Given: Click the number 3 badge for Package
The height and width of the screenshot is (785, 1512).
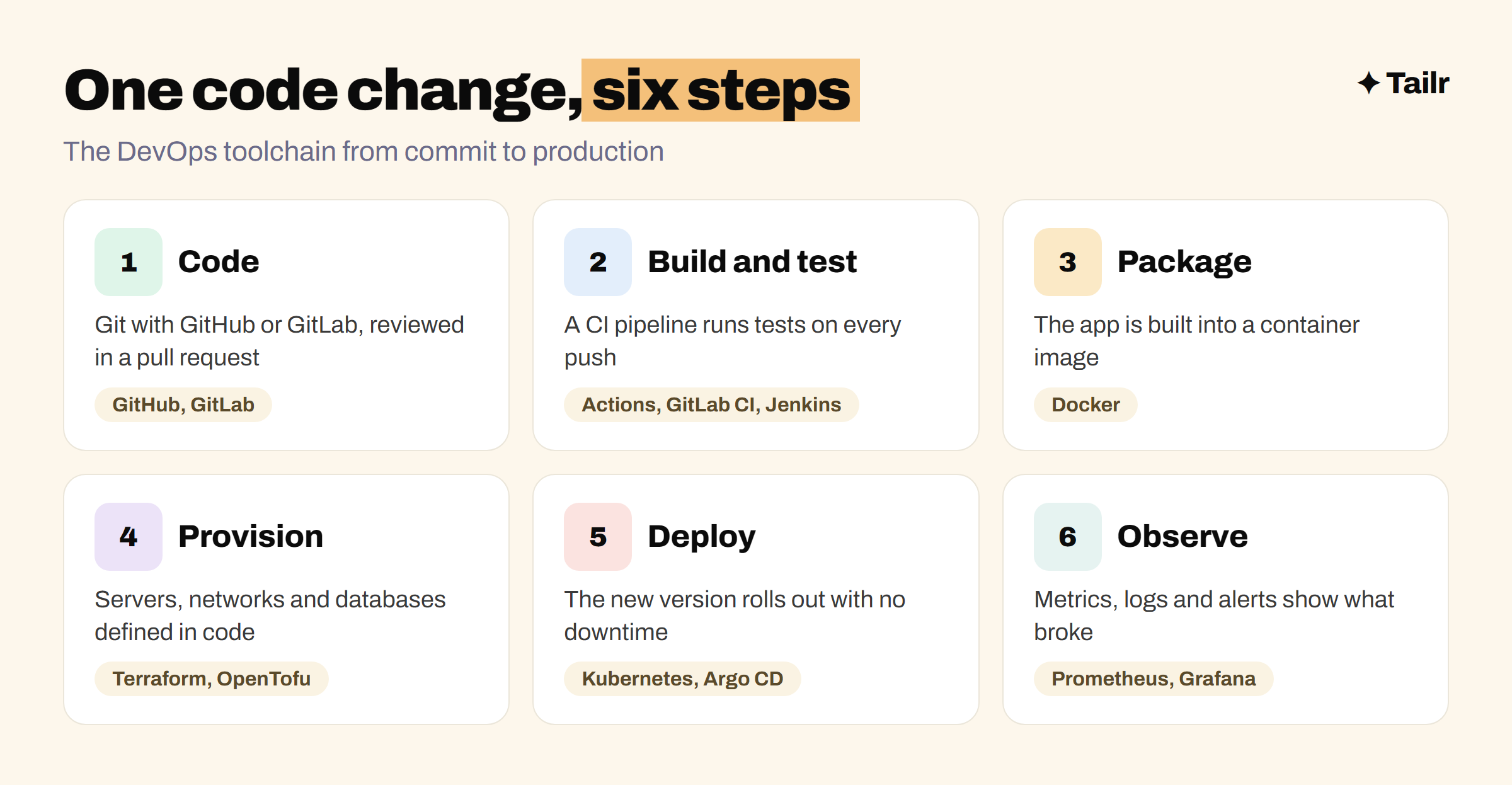Looking at the screenshot, I should 1068,262.
